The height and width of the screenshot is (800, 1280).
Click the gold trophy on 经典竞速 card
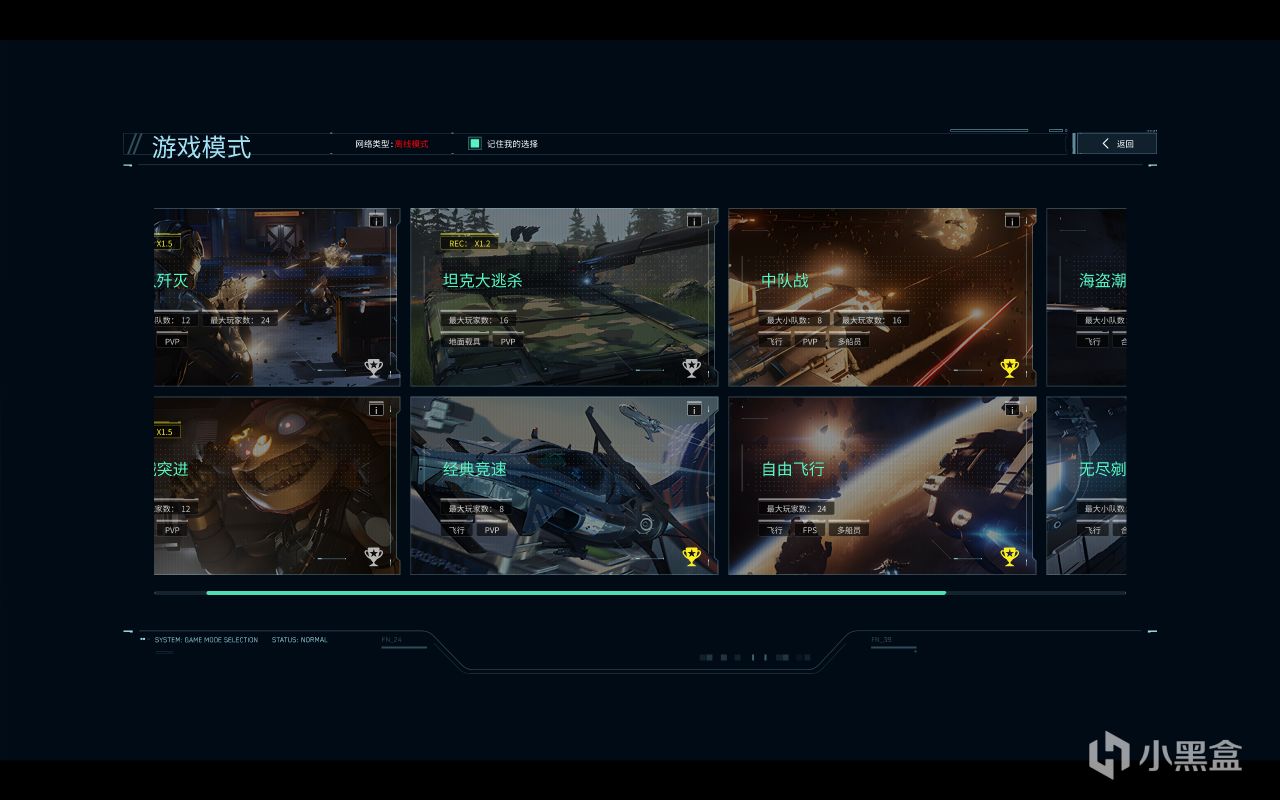coord(691,556)
